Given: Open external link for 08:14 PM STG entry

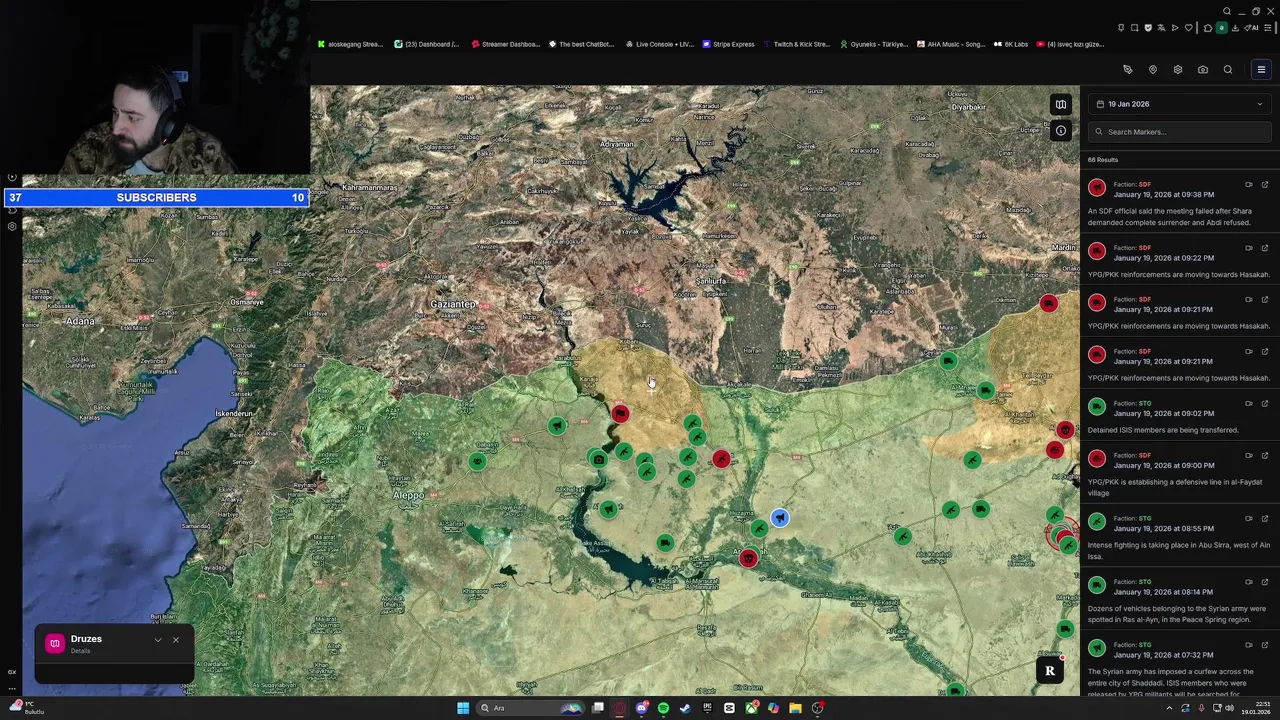Looking at the screenshot, I should point(1264,581).
